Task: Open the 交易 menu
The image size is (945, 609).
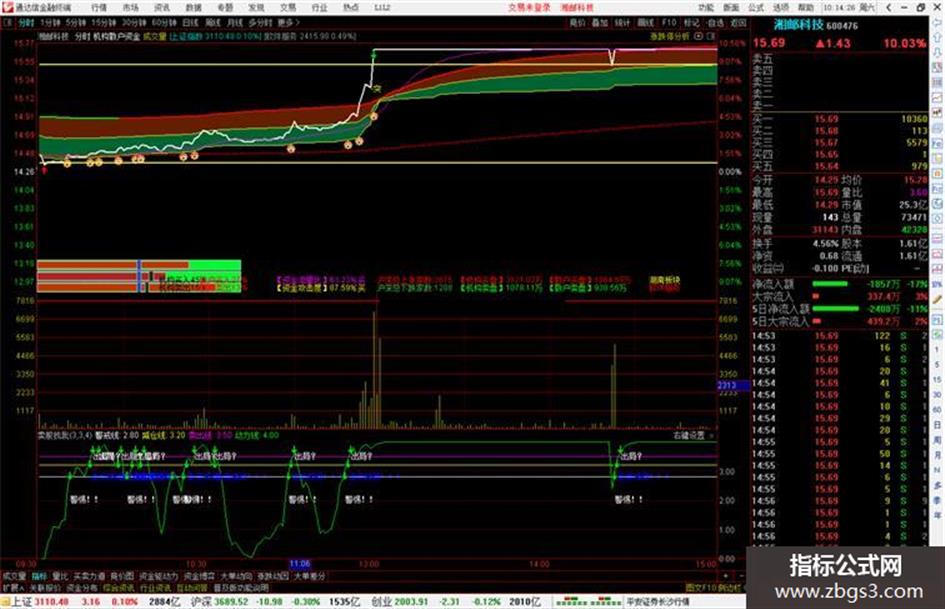Action: [288, 7]
